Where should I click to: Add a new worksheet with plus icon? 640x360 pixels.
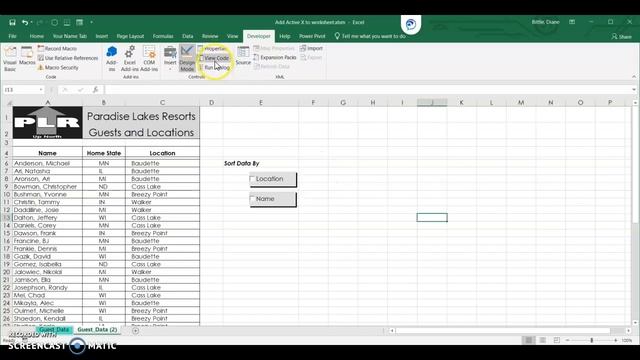click(136, 331)
